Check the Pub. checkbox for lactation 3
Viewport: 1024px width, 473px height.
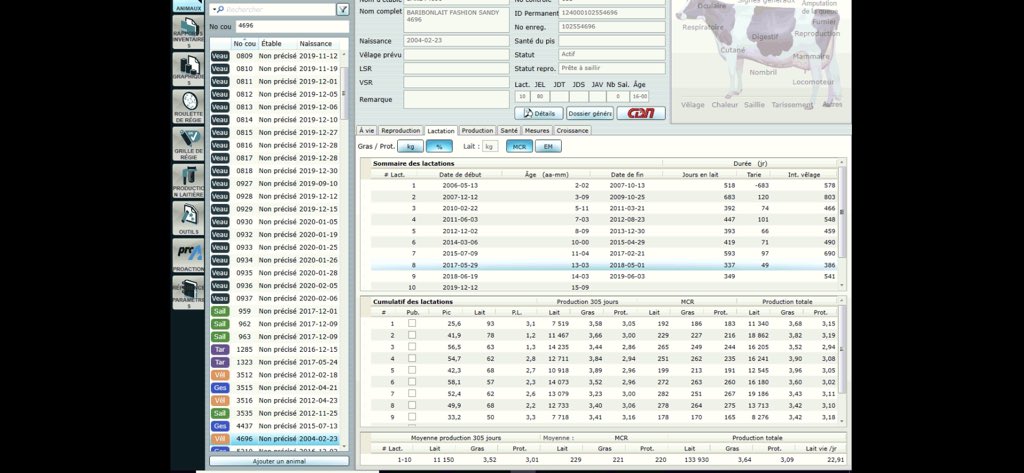point(412,347)
